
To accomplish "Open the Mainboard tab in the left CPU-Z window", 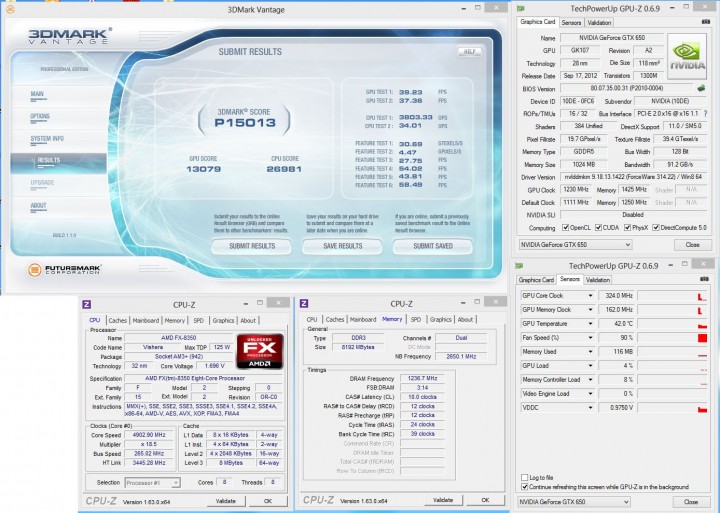I will pos(146,321).
